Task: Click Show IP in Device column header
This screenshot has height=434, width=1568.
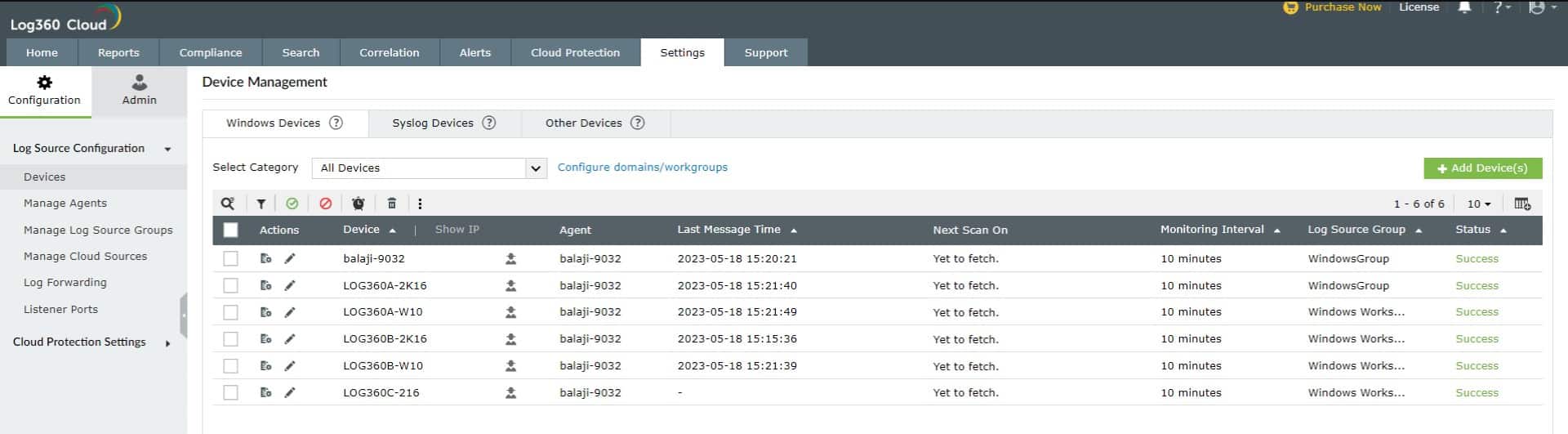Action: tap(457, 230)
